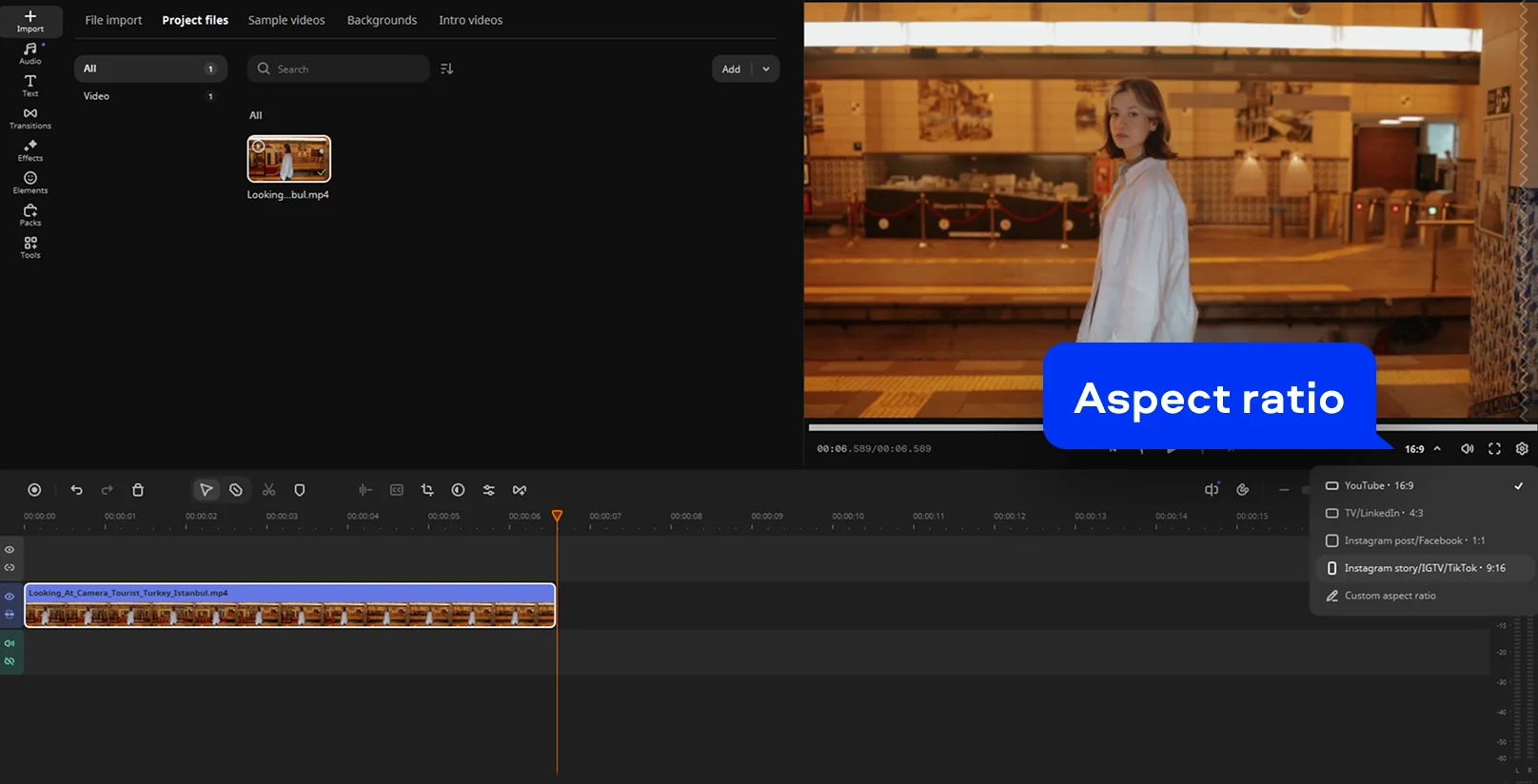Screen dimensions: 1538x784
Task: Select the Looking...bul.mp4 media thumbnail
Action: [289, 159]
